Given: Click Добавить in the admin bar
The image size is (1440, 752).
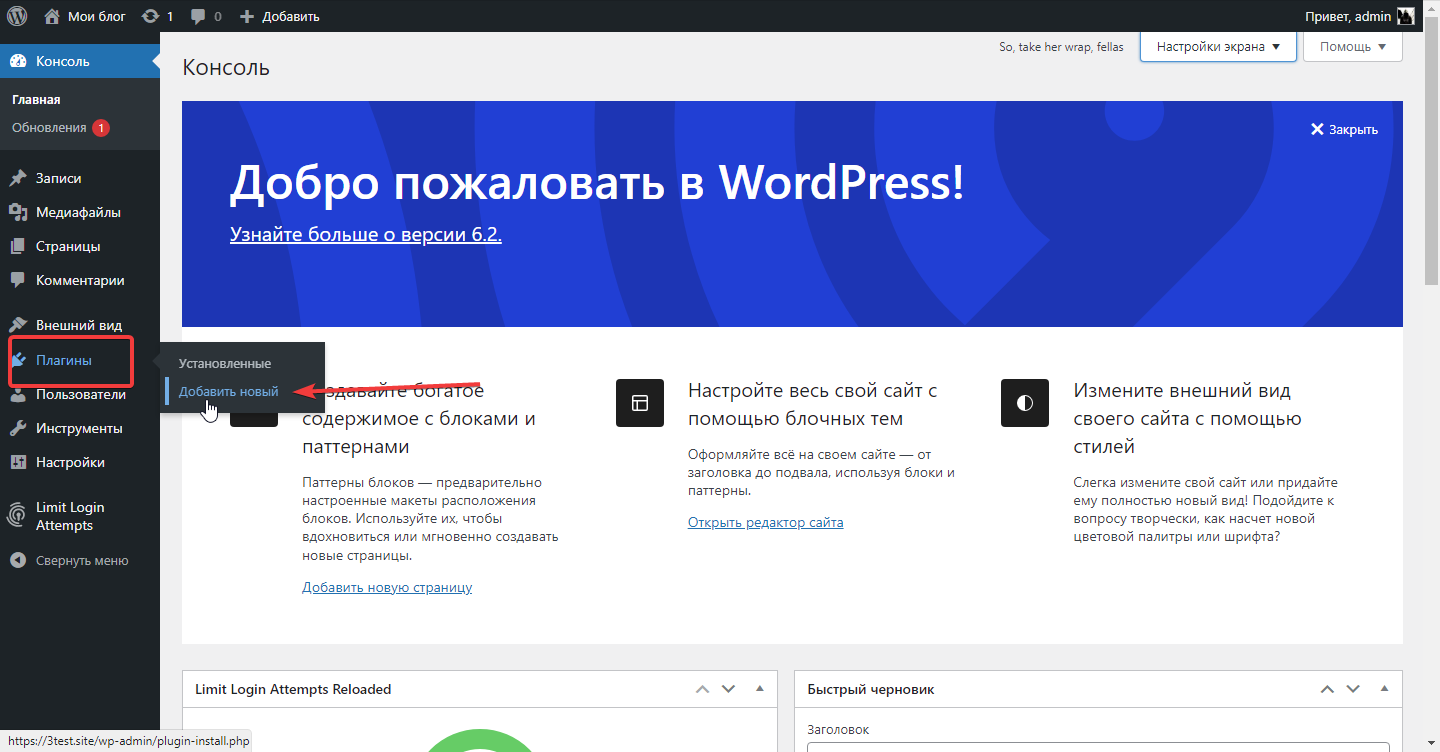Looking at the screenshot, I should (x=291, y=16).
